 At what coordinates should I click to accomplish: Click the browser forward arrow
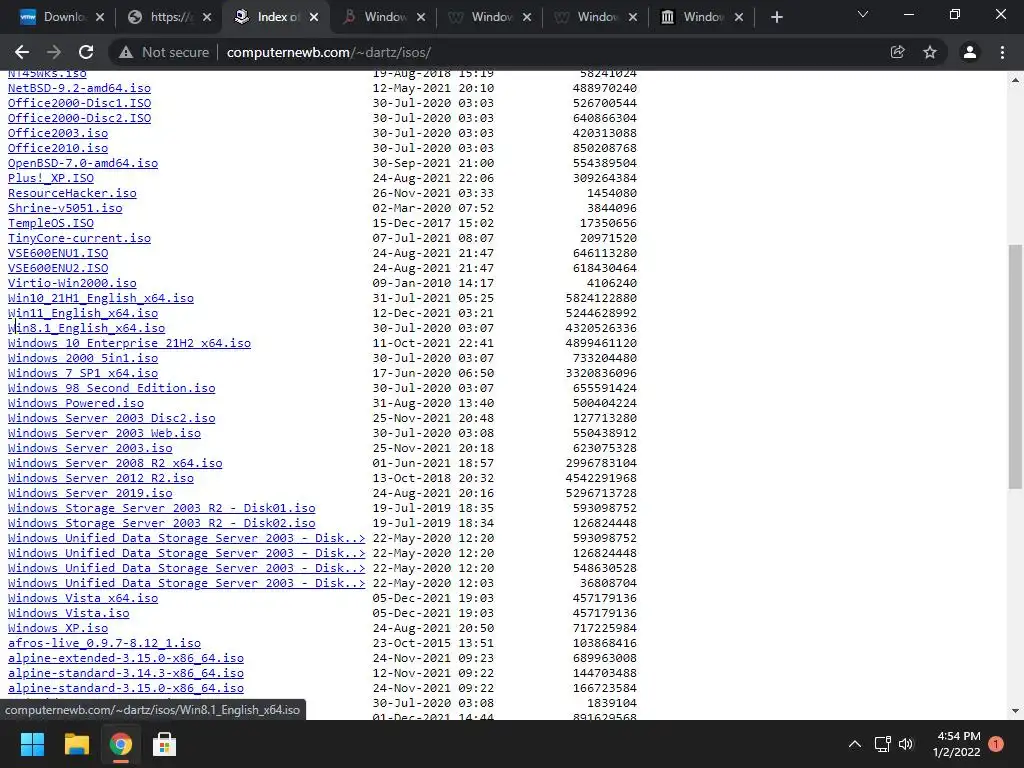(x=54, y=52)
